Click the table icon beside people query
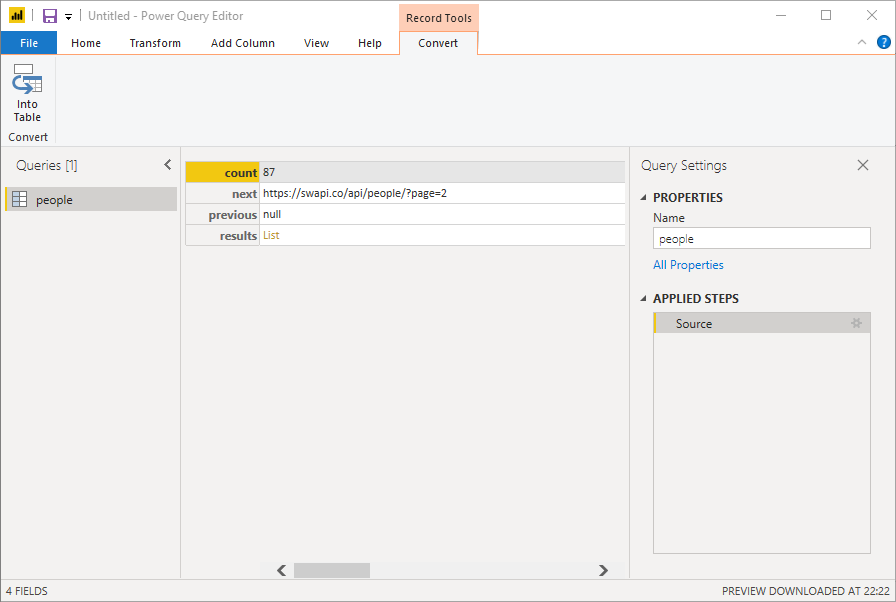Screen dimensions: 896x602 [x=19, y=199]
